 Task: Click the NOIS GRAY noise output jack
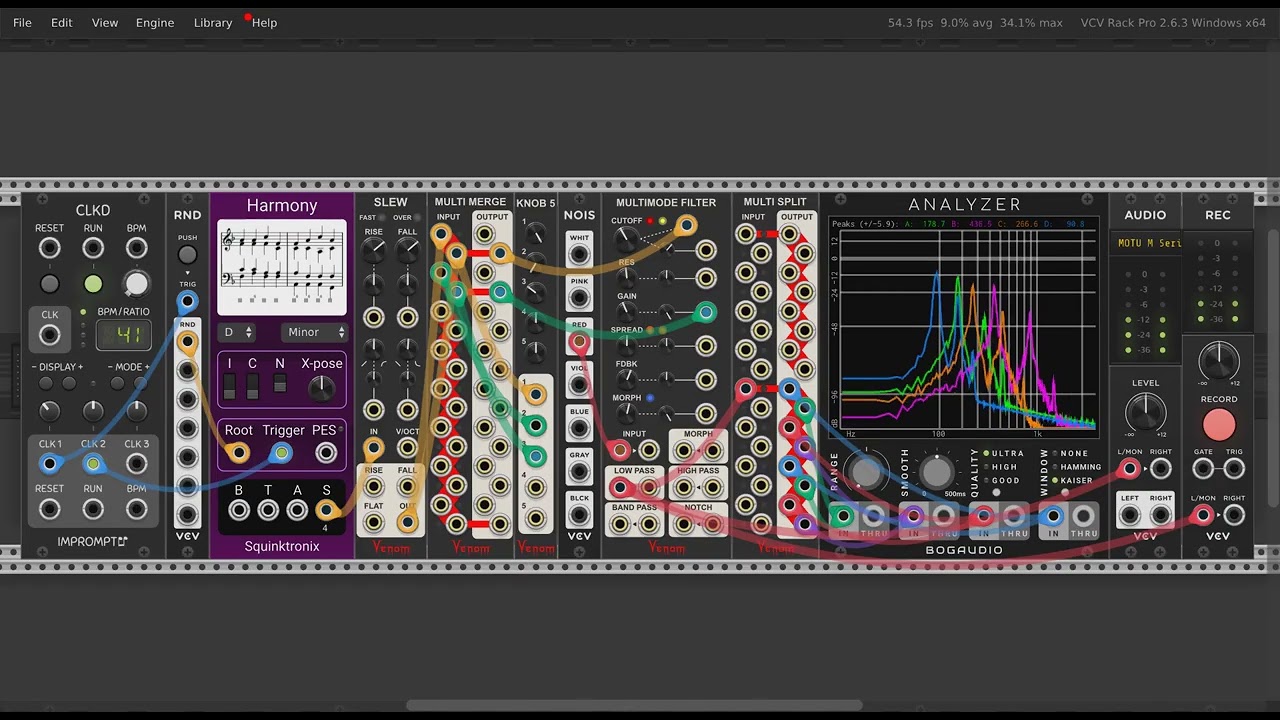(x=579, y=471)
